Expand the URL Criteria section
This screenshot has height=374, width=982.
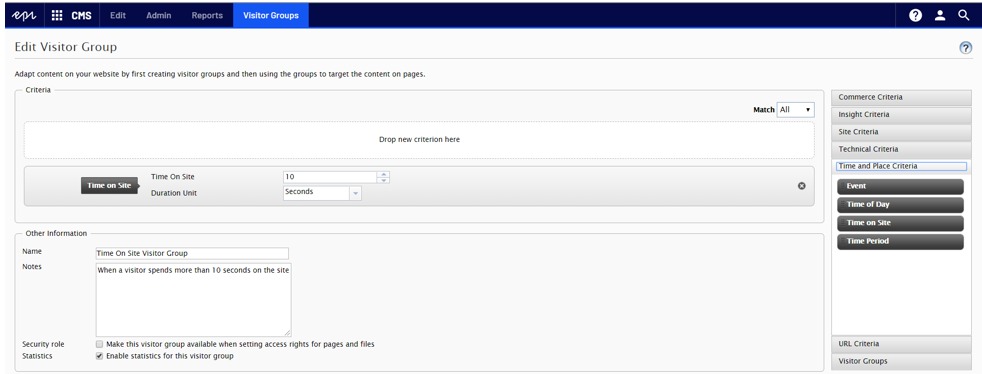pyautogui.click(x=901, y=344)
